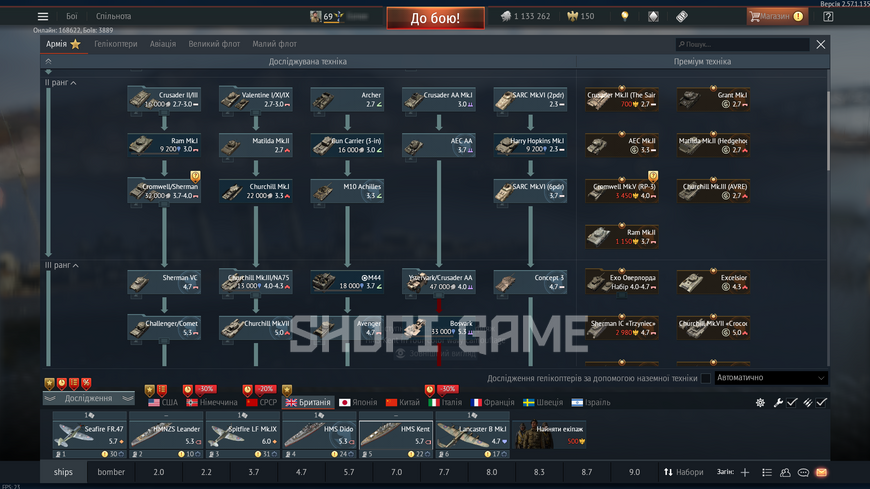Select the Sherman VC tank
The width and height of the screenshot is (870, 489).
click(x=164, y=282)
